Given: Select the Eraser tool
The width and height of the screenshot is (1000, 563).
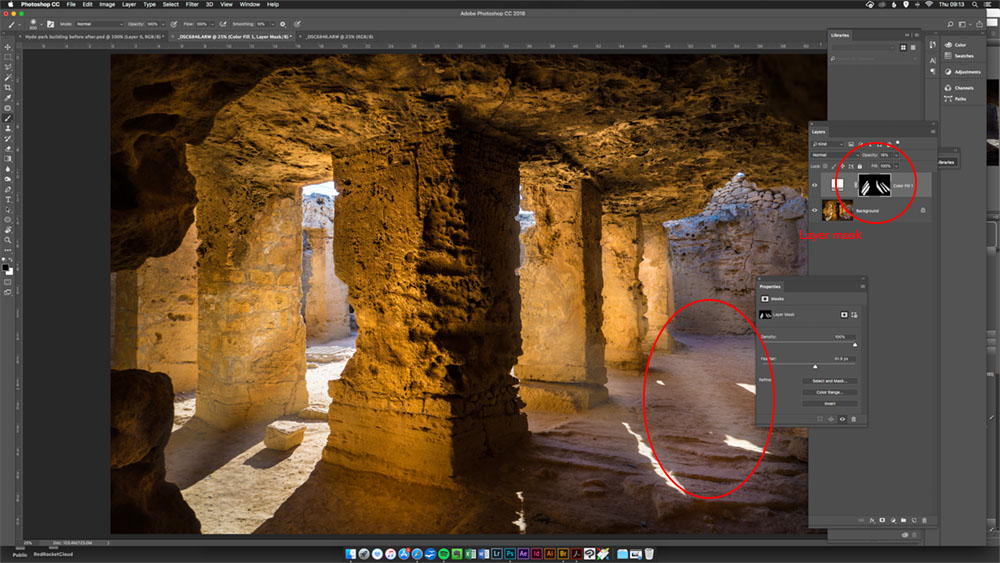Looking at the screenshot, I should 8,149.
